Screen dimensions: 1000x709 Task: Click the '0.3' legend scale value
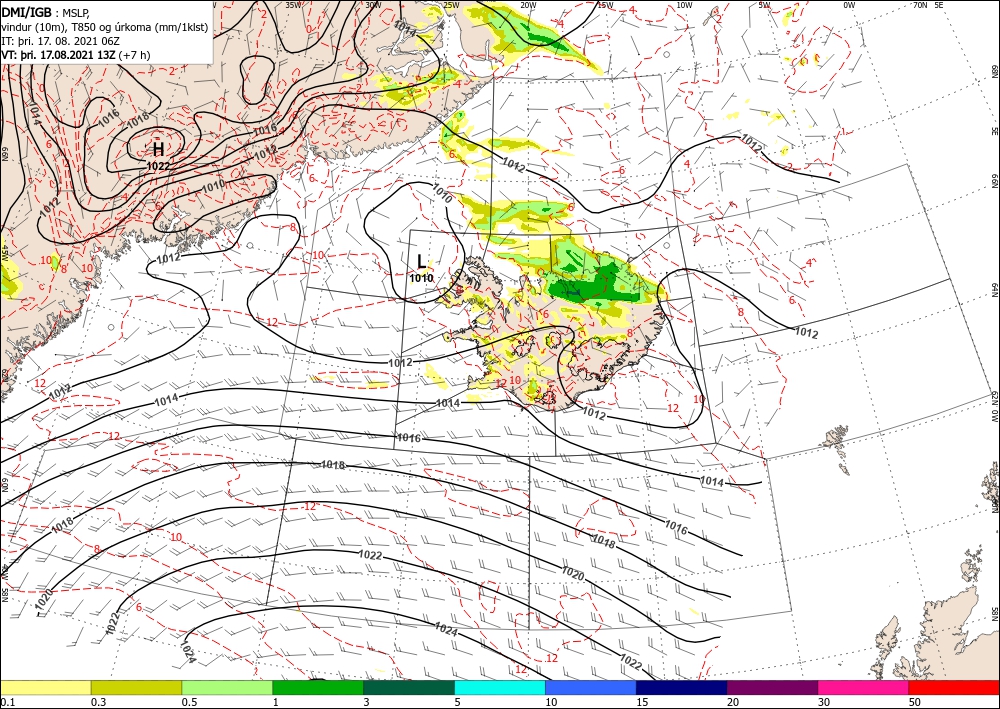[98, 702]
